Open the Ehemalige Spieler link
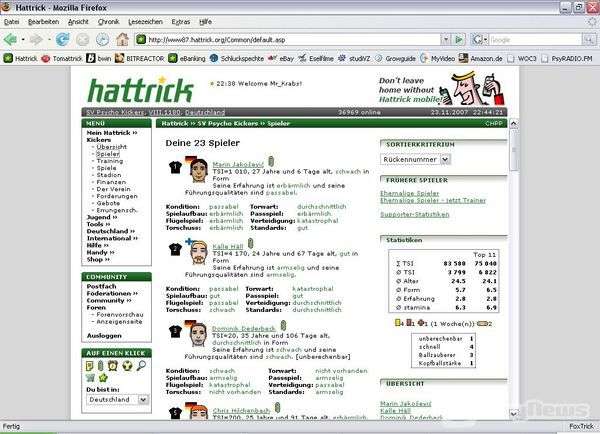The height and width of the screenshot is (434, 600). point(409,193)
